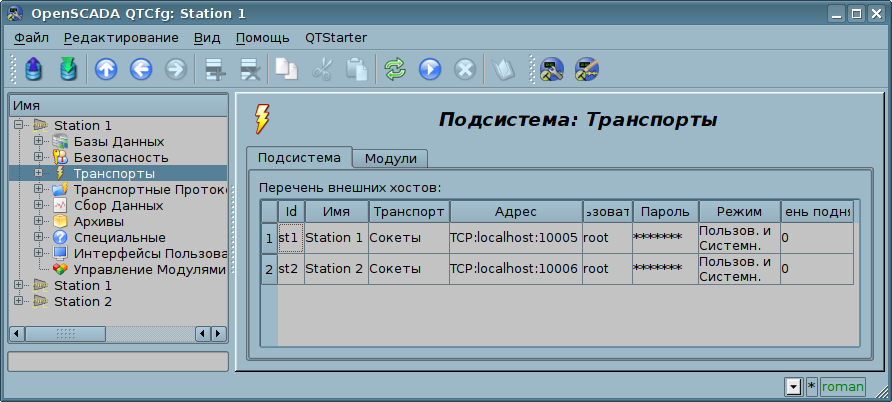The image size is (892, 402).
Task: Click the address cell TCP:localhost:10006
Action: click(514, 268)
